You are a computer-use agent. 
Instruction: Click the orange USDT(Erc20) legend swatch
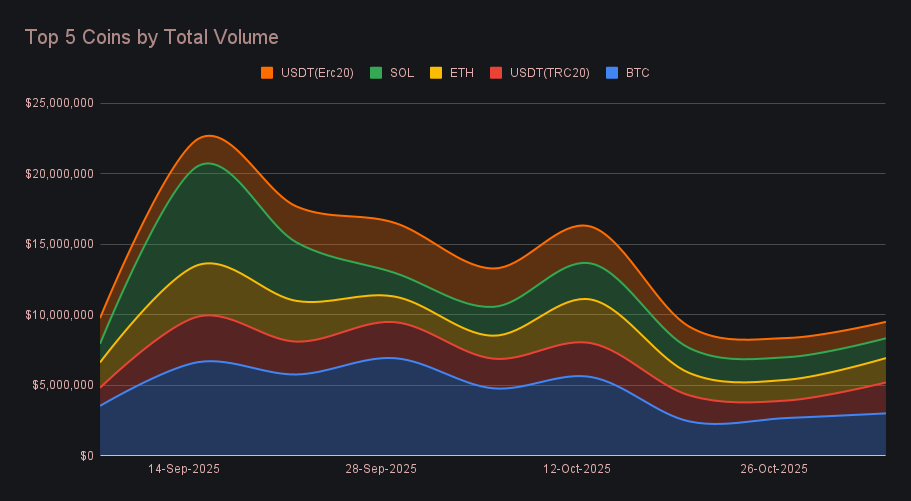267,73
